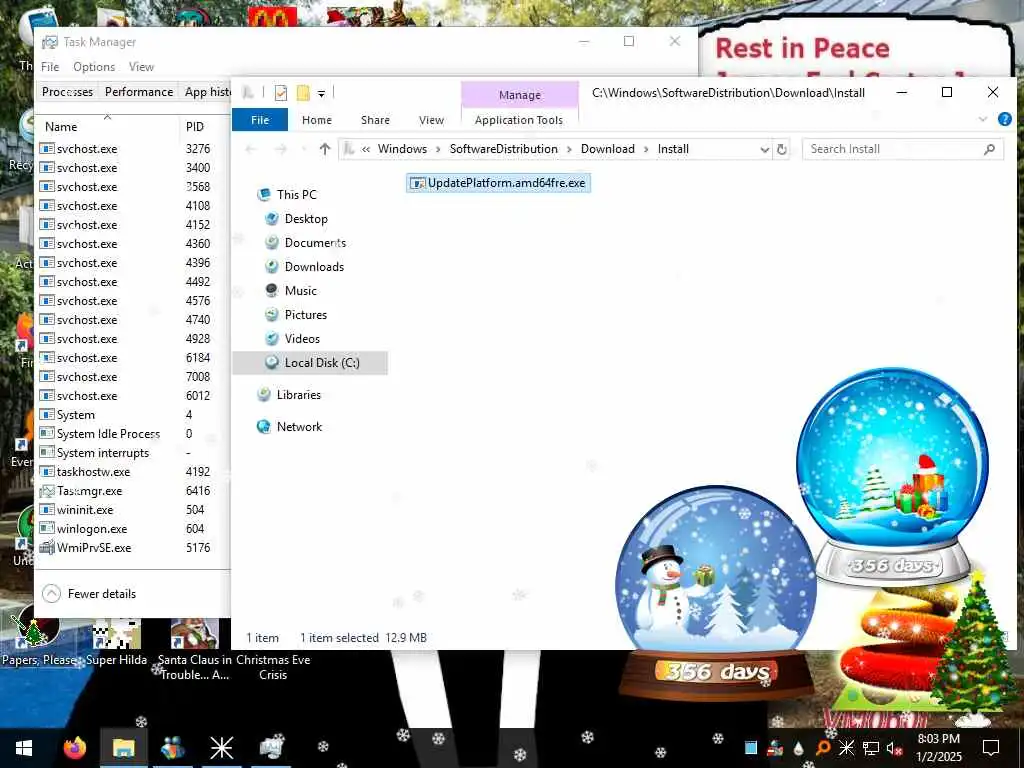Open the Super Hilda desktop shortcut

(x=116, y=642)
